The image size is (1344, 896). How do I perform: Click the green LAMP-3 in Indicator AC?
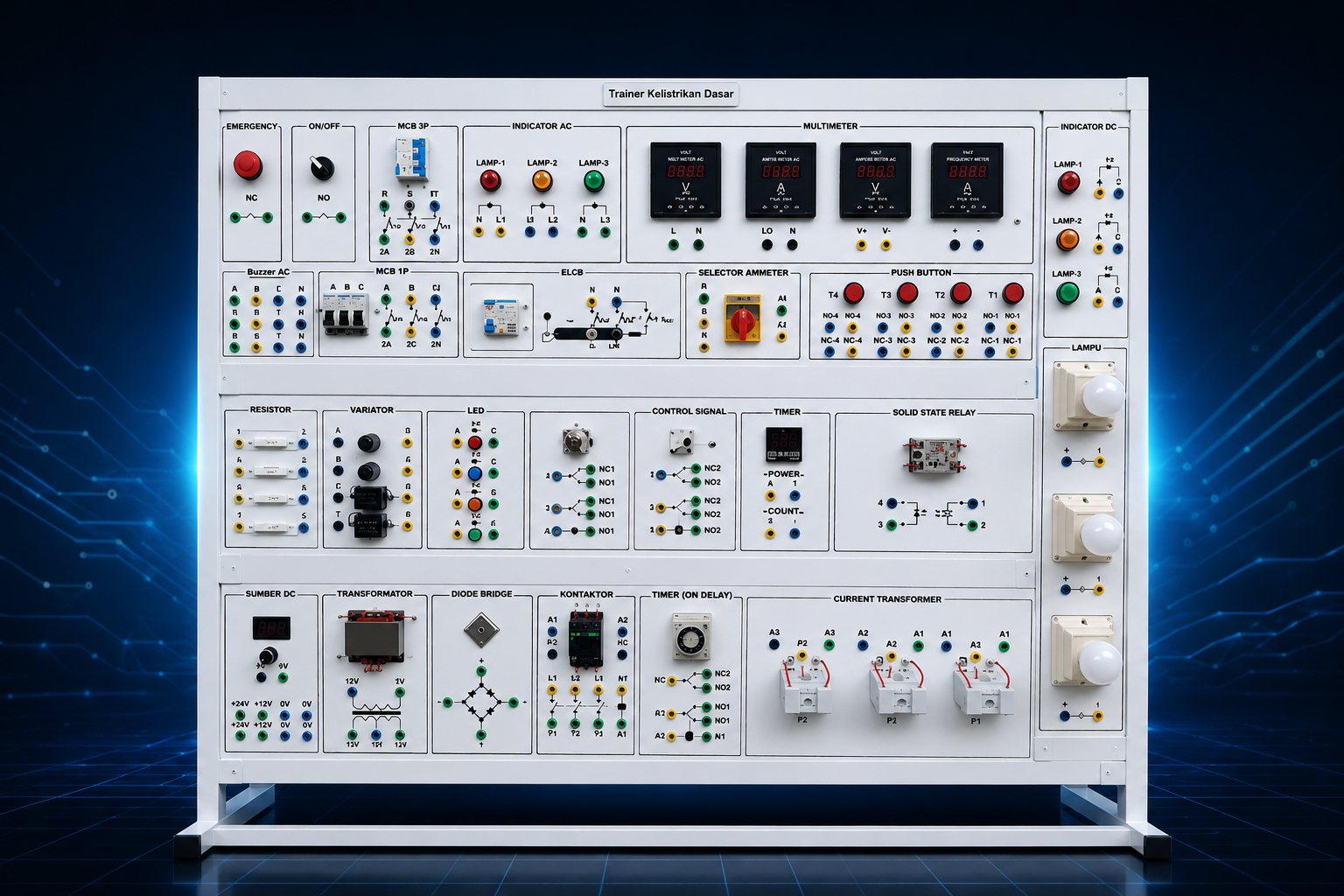[x=593, y=181]
